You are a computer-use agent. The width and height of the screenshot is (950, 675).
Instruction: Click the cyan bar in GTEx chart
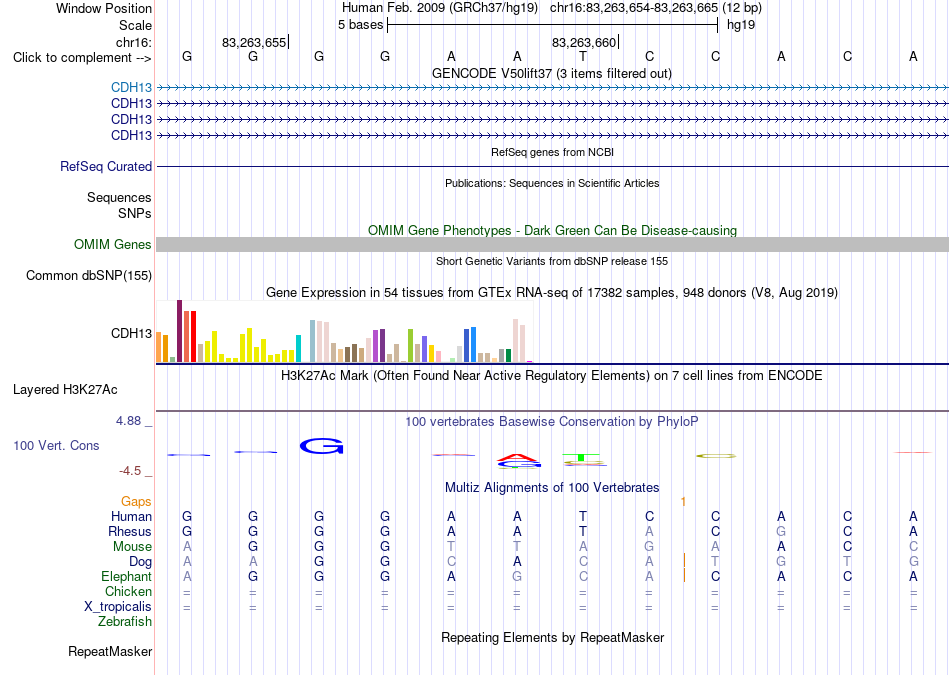tap(298, 348)
